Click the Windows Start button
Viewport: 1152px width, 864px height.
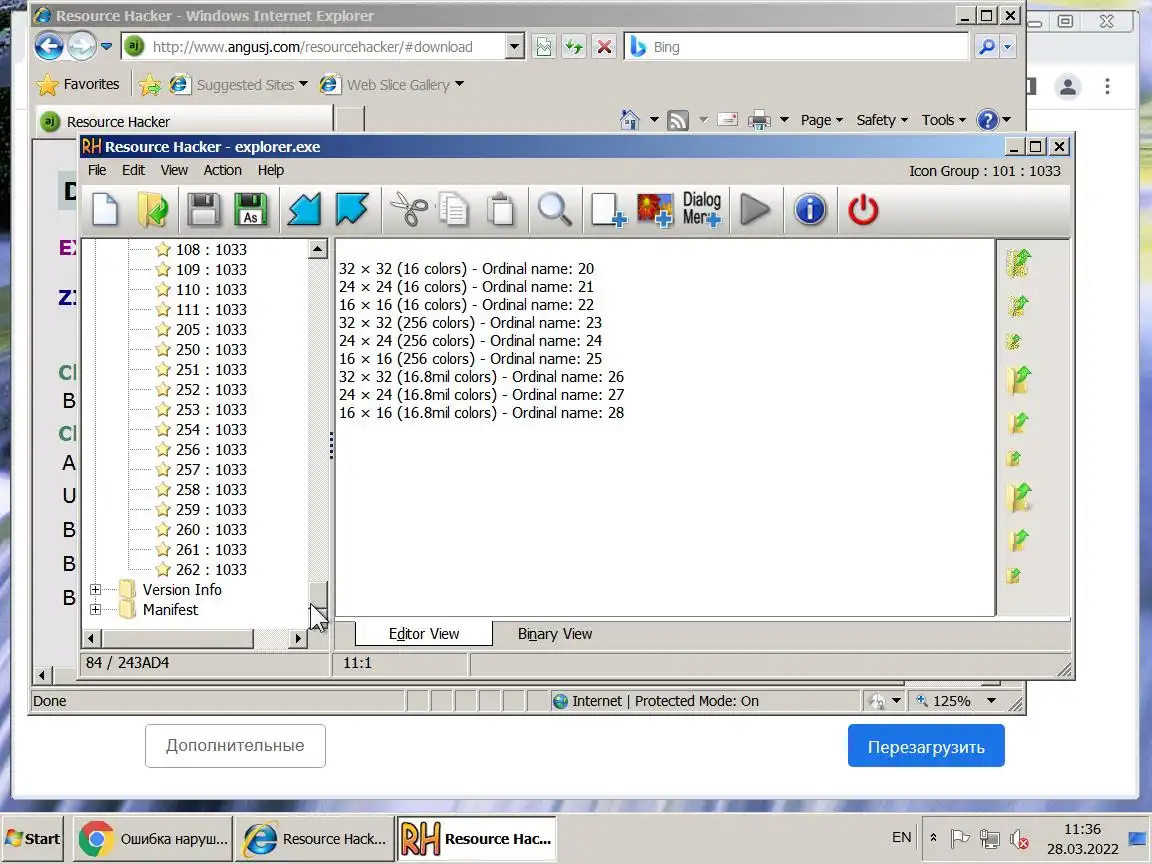point(32,838)
